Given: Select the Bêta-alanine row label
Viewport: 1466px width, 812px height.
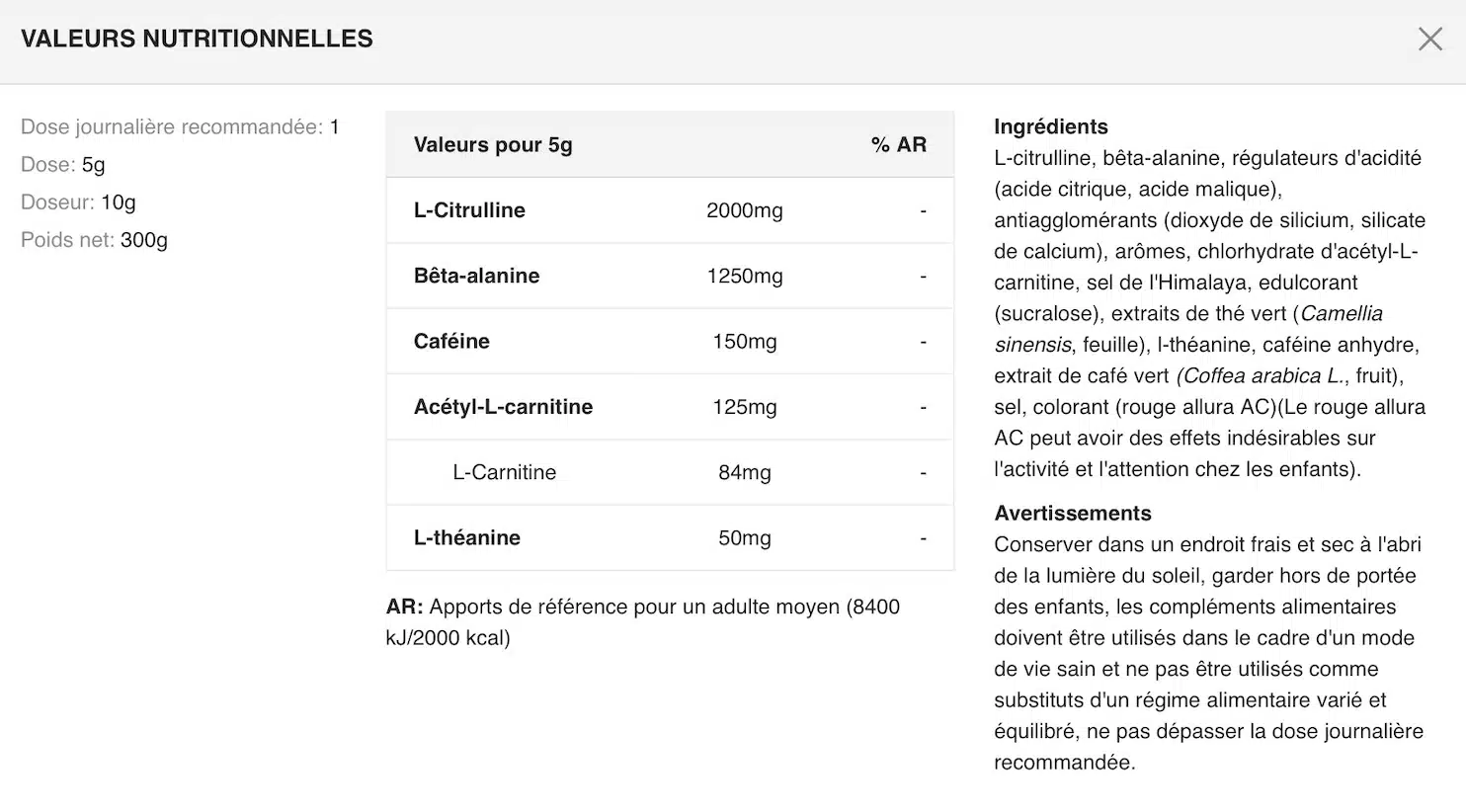Looking at the screenshot, I should tap(476, 276).
